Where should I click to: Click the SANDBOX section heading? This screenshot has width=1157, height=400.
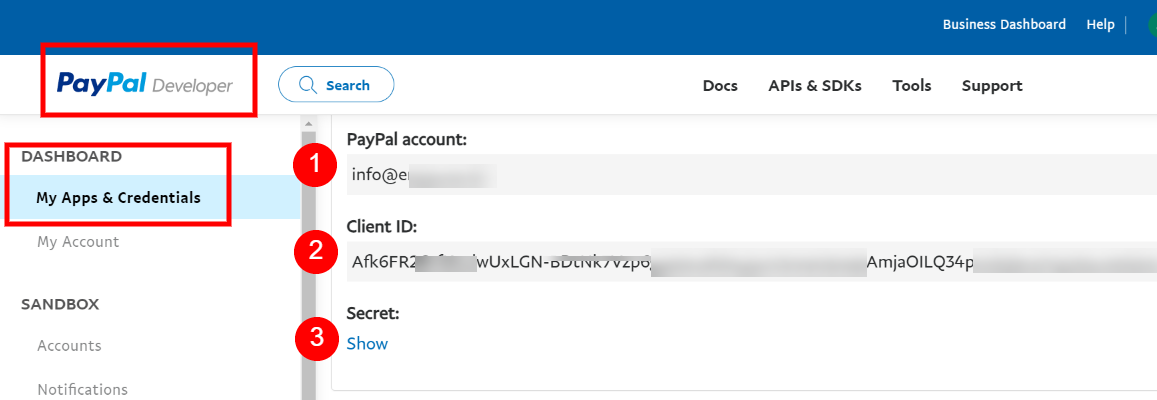[x=61, y=304]
